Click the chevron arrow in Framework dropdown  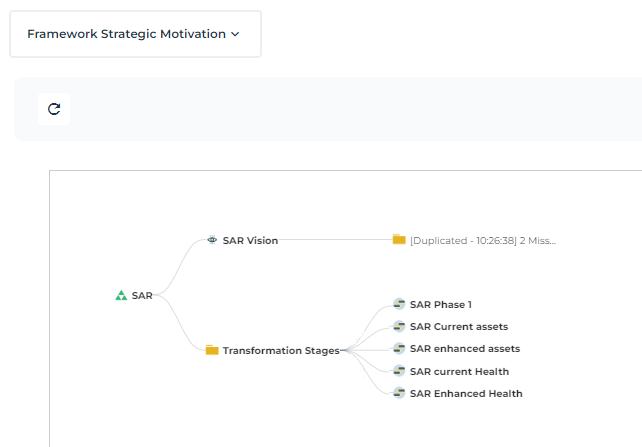coord(235,34)
